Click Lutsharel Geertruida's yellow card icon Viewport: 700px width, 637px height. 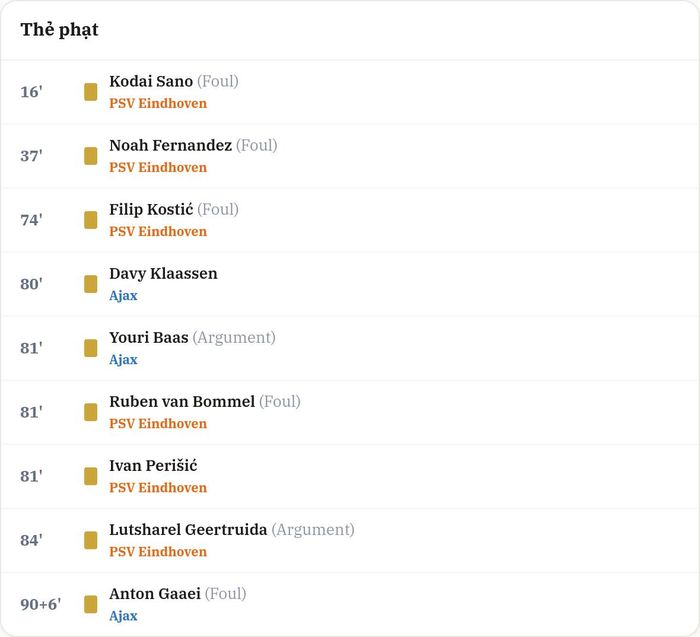[91, 541]
